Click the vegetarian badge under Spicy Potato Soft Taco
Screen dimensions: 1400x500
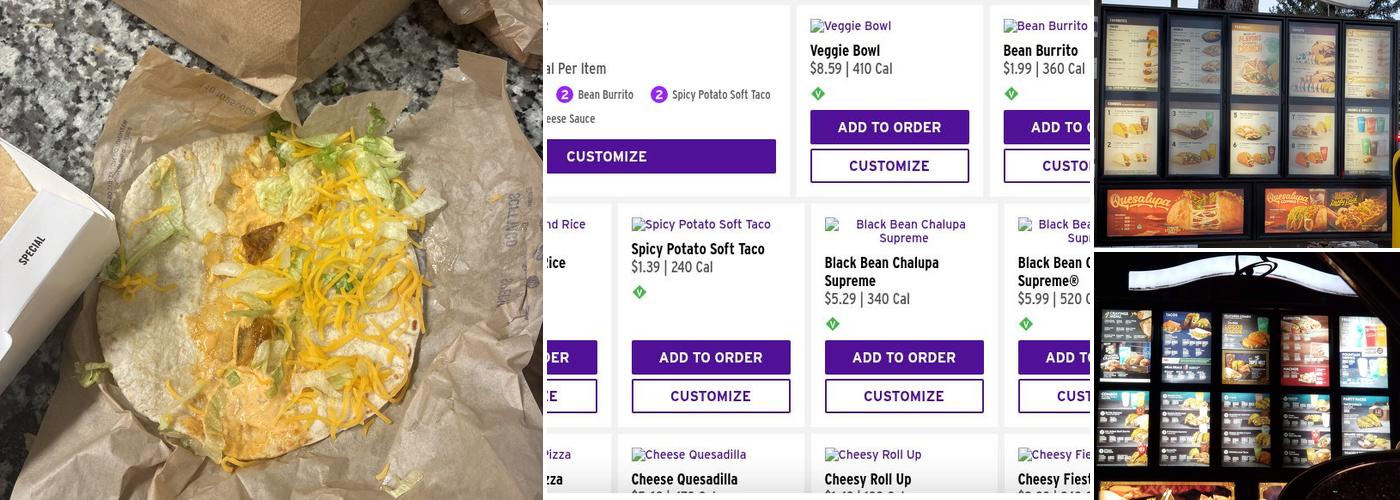[639, 293]
